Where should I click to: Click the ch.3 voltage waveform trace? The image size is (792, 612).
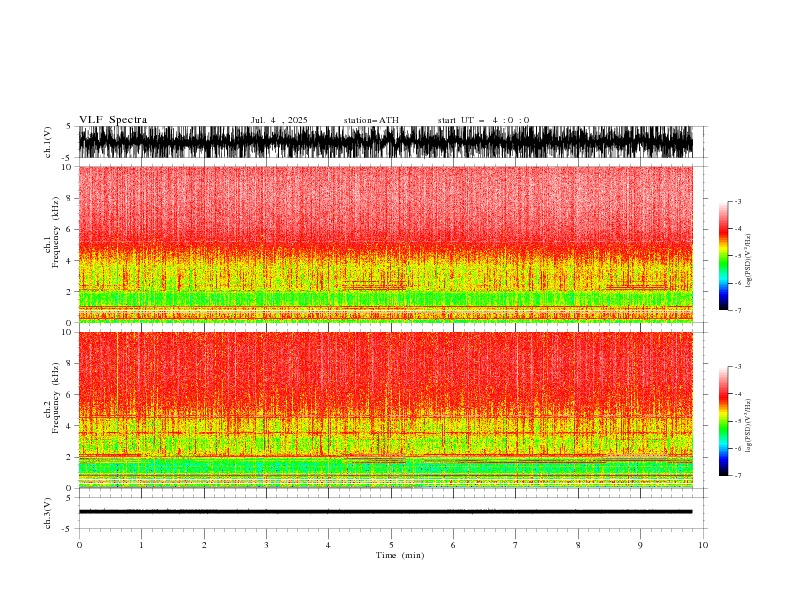[386, 512]
